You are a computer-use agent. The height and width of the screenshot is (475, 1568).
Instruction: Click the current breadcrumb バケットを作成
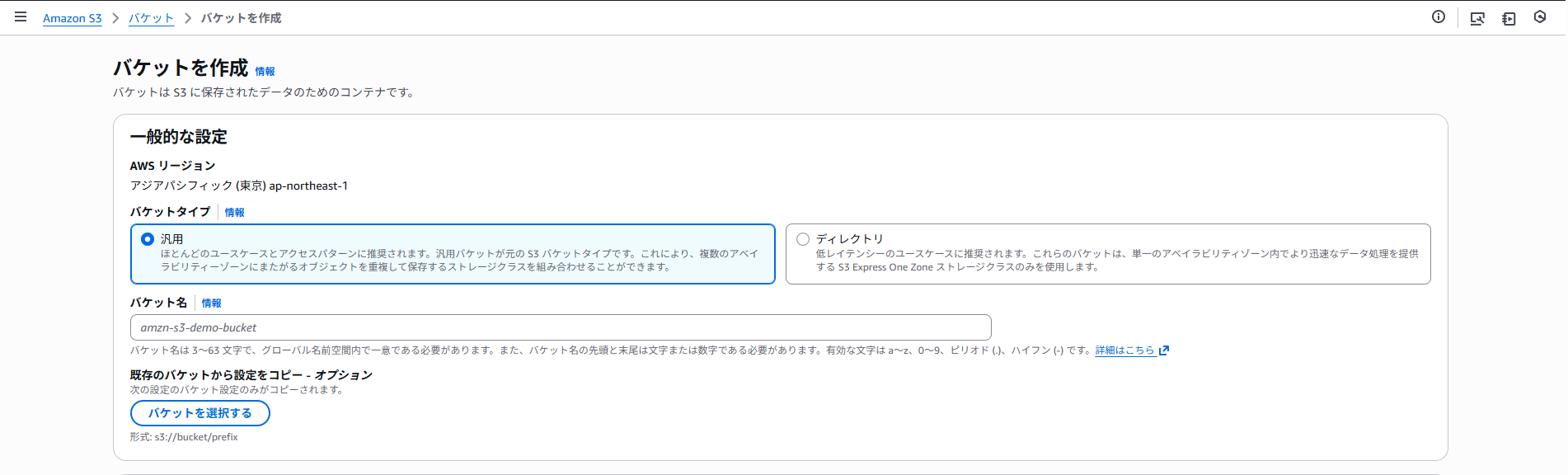click(242, 18)
